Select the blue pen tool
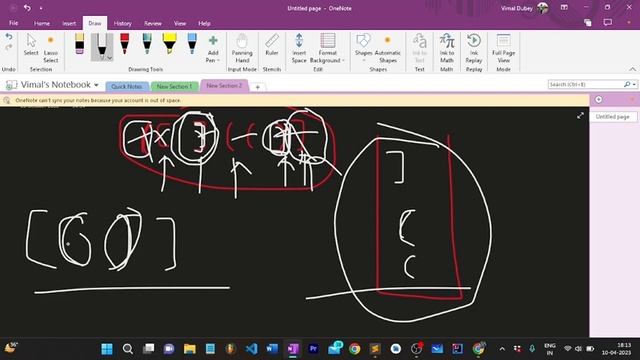Viewport: 640px width, 360px height. point(192,44)
